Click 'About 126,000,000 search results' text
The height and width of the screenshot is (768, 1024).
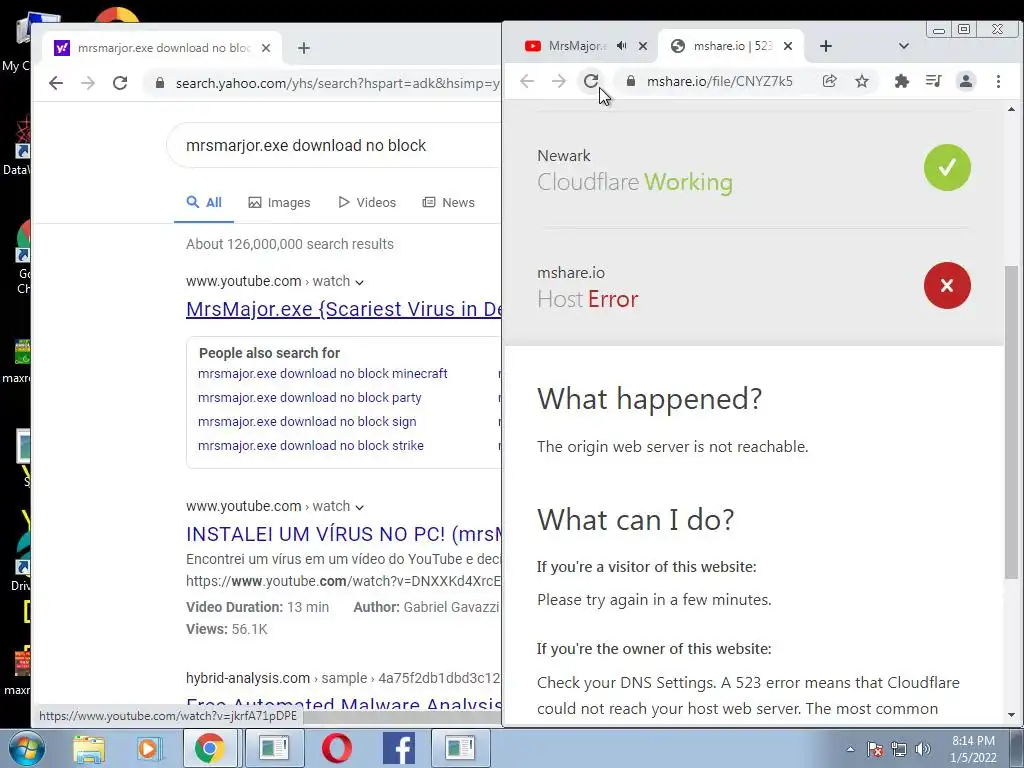point(290,244)
